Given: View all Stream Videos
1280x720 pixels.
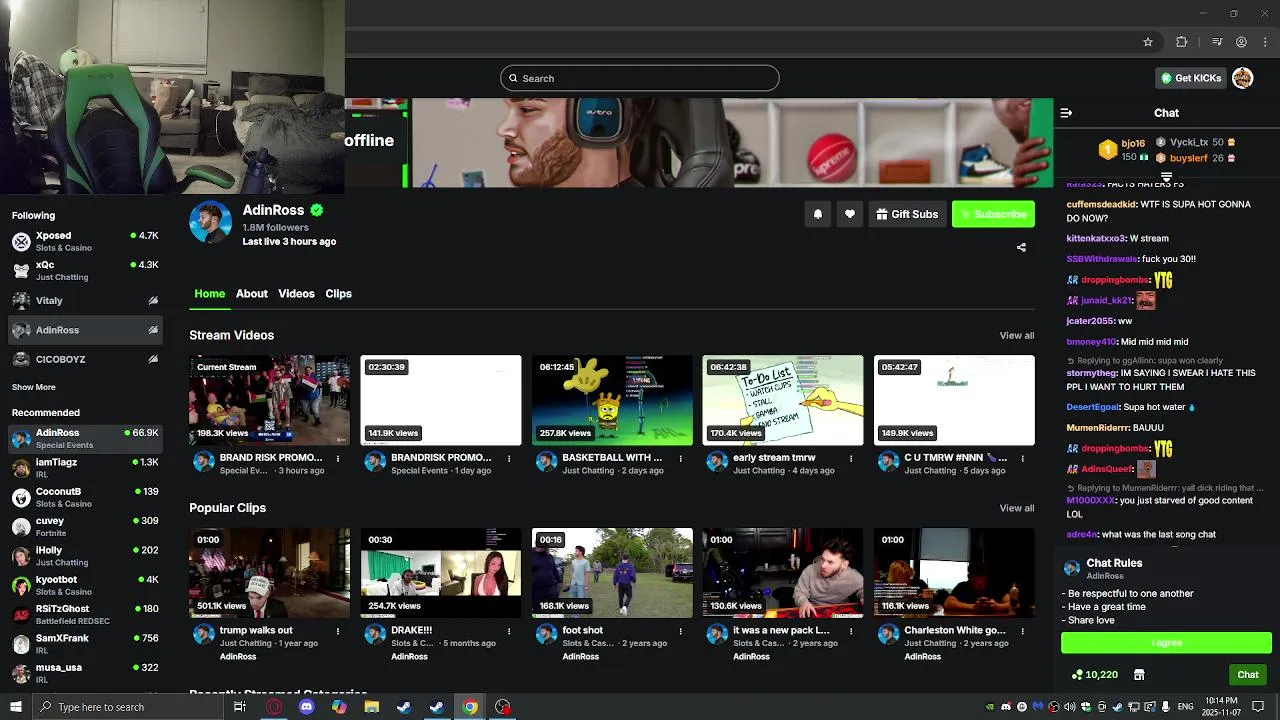Looking at the screenshot, I should point(1017,336).
